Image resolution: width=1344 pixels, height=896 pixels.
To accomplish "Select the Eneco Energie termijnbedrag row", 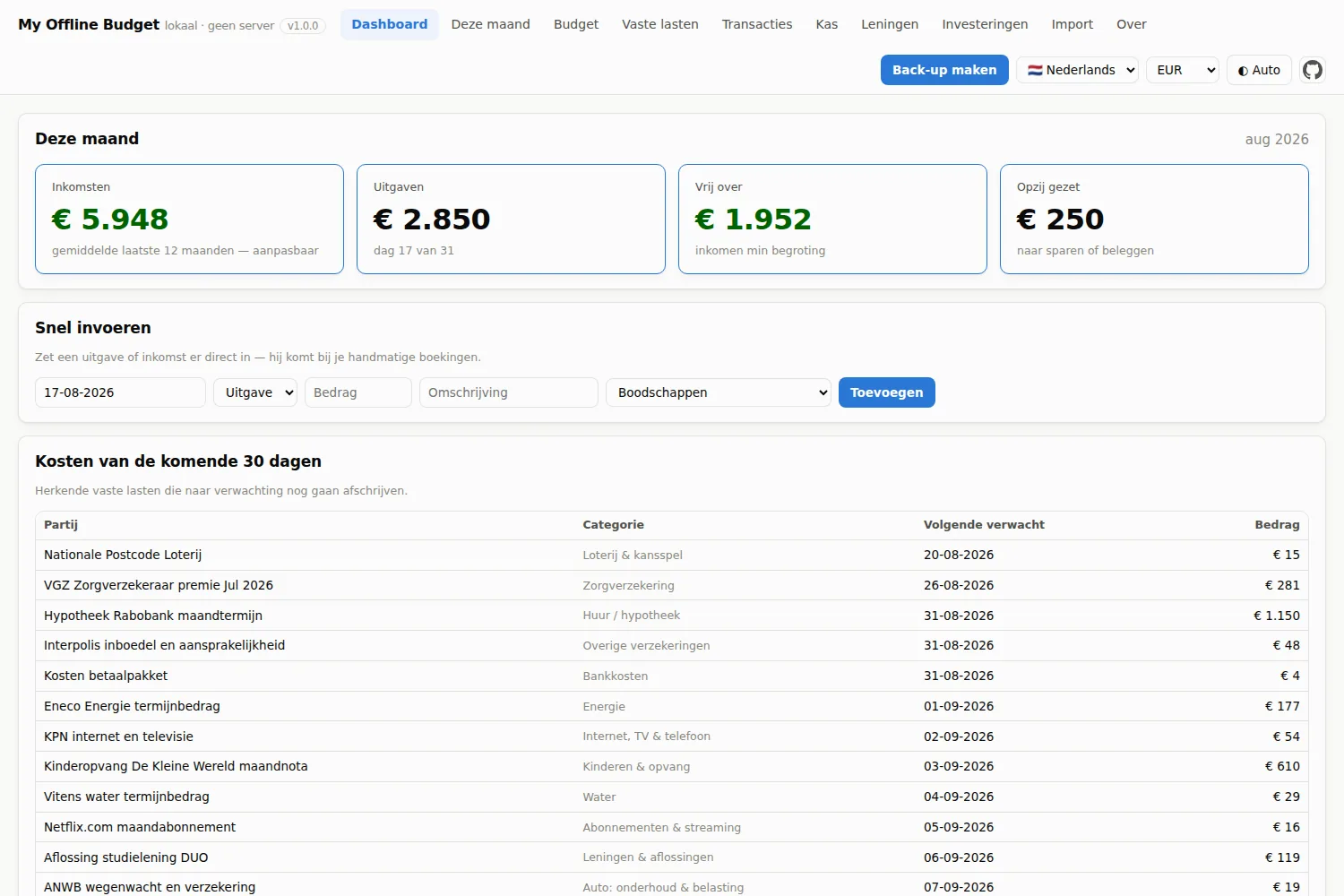I will 672,706.
